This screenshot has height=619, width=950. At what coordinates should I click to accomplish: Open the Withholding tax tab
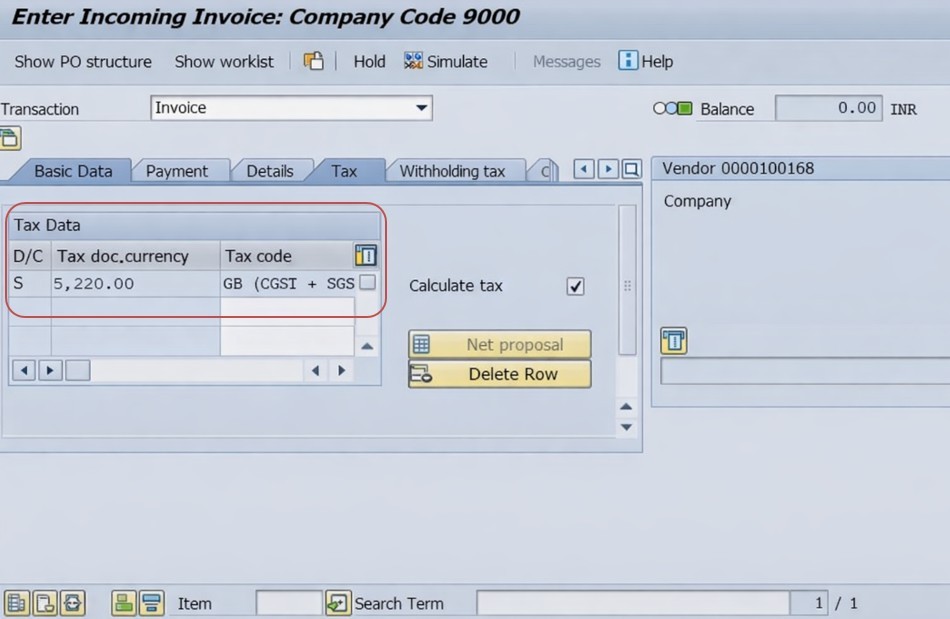[x=452, y=171]
